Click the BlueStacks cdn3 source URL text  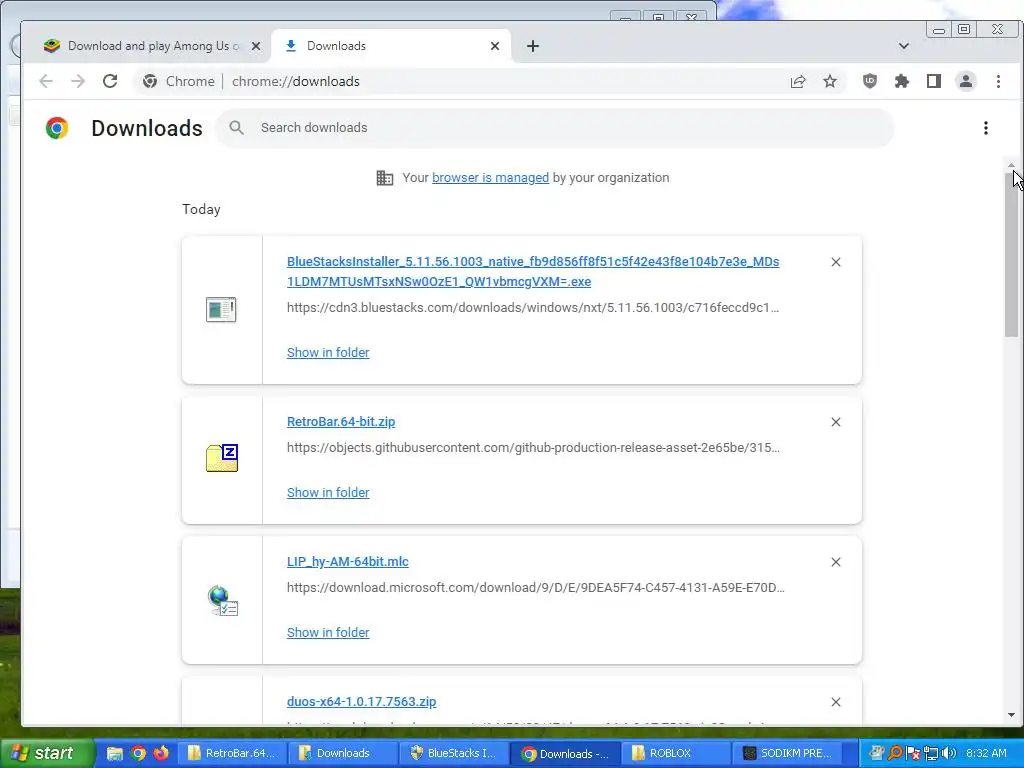pyautogui.click(x=533, y=308)
